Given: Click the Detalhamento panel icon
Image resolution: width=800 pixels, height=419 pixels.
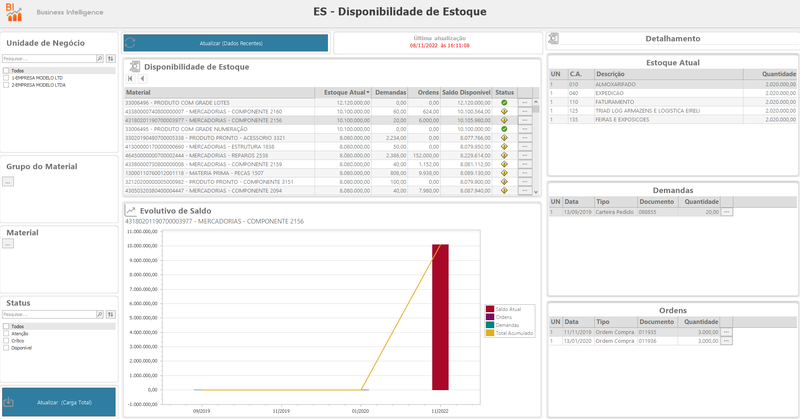Looking at the screenshot, I should pos(554,38).
